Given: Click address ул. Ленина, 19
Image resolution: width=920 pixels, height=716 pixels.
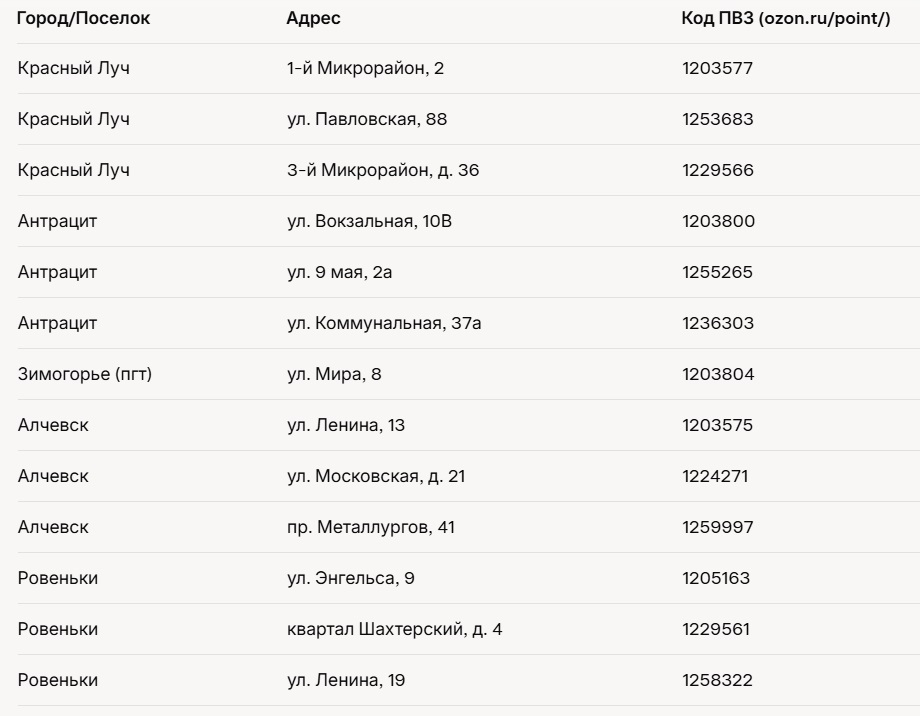Looking at the screenshot, I should tap(345, 680).
